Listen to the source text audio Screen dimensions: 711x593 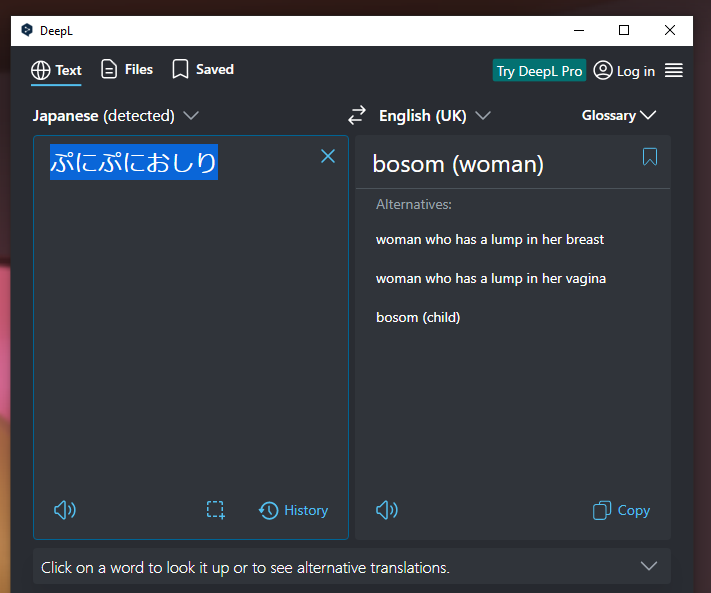tap(65, 510)
